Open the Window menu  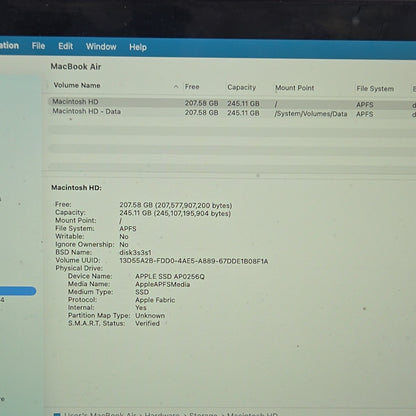pos(101,46)
